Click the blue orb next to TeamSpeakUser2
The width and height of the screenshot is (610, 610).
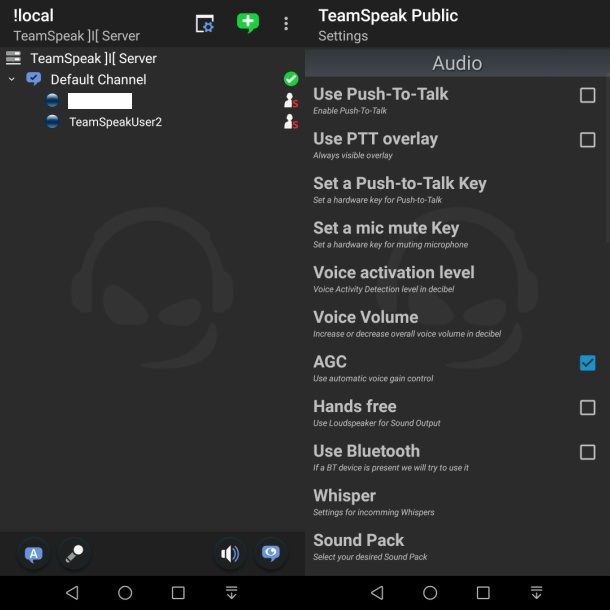tap(53, 122)
